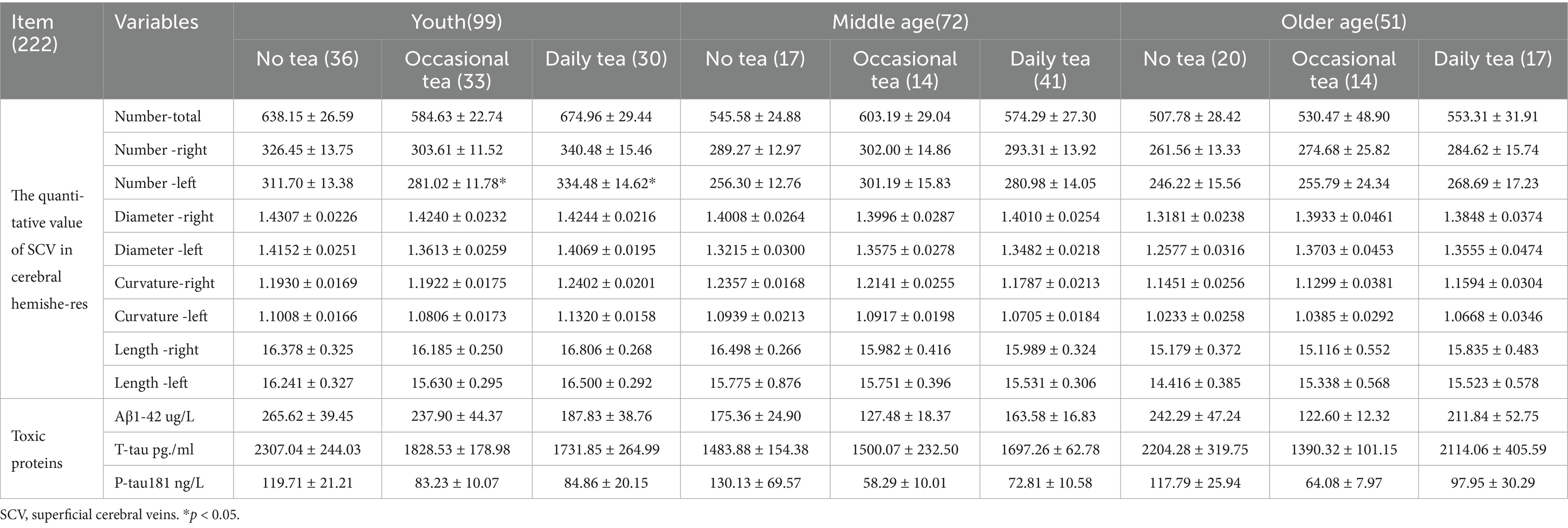Select the Variables column header
This screenshot has width=1568, height=528.
(x=157, y=22)
